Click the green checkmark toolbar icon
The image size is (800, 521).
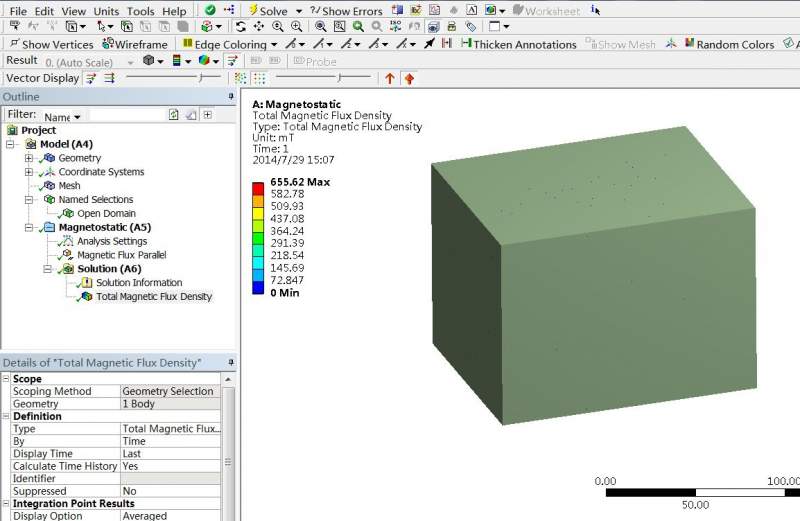point(210,10)
